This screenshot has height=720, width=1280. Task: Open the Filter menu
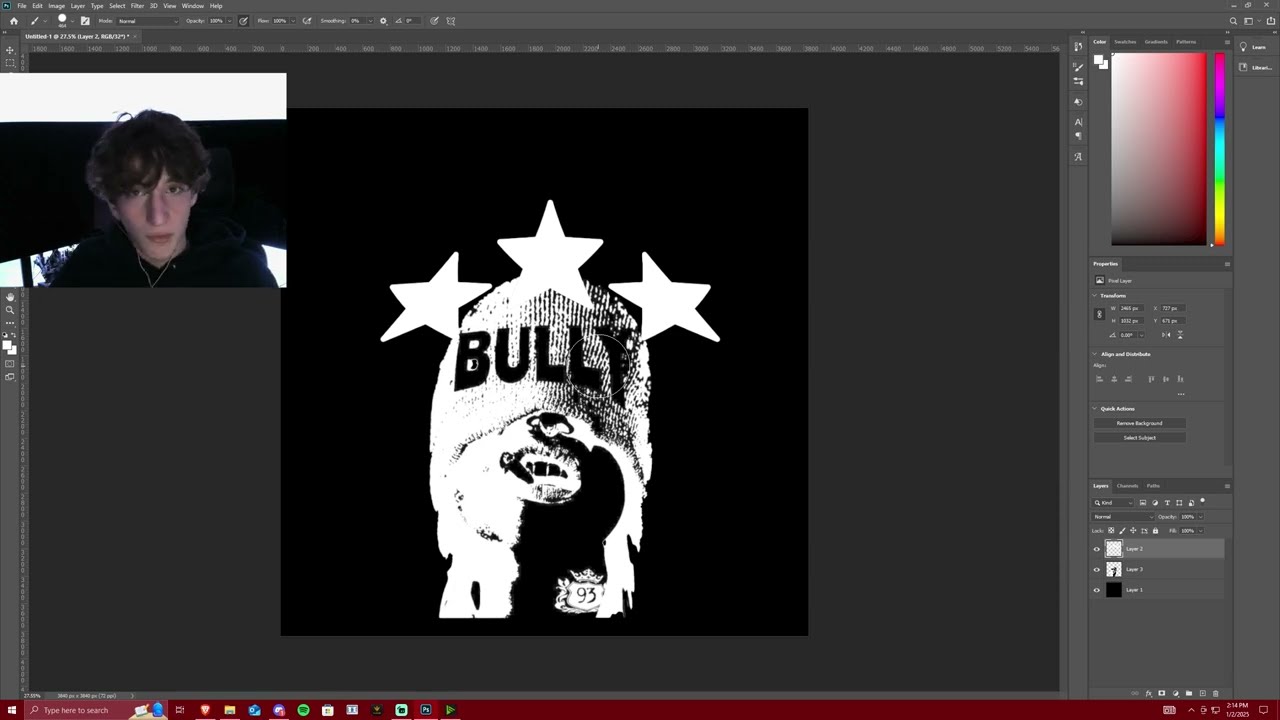pyautogui.click(x=137, y=6)
